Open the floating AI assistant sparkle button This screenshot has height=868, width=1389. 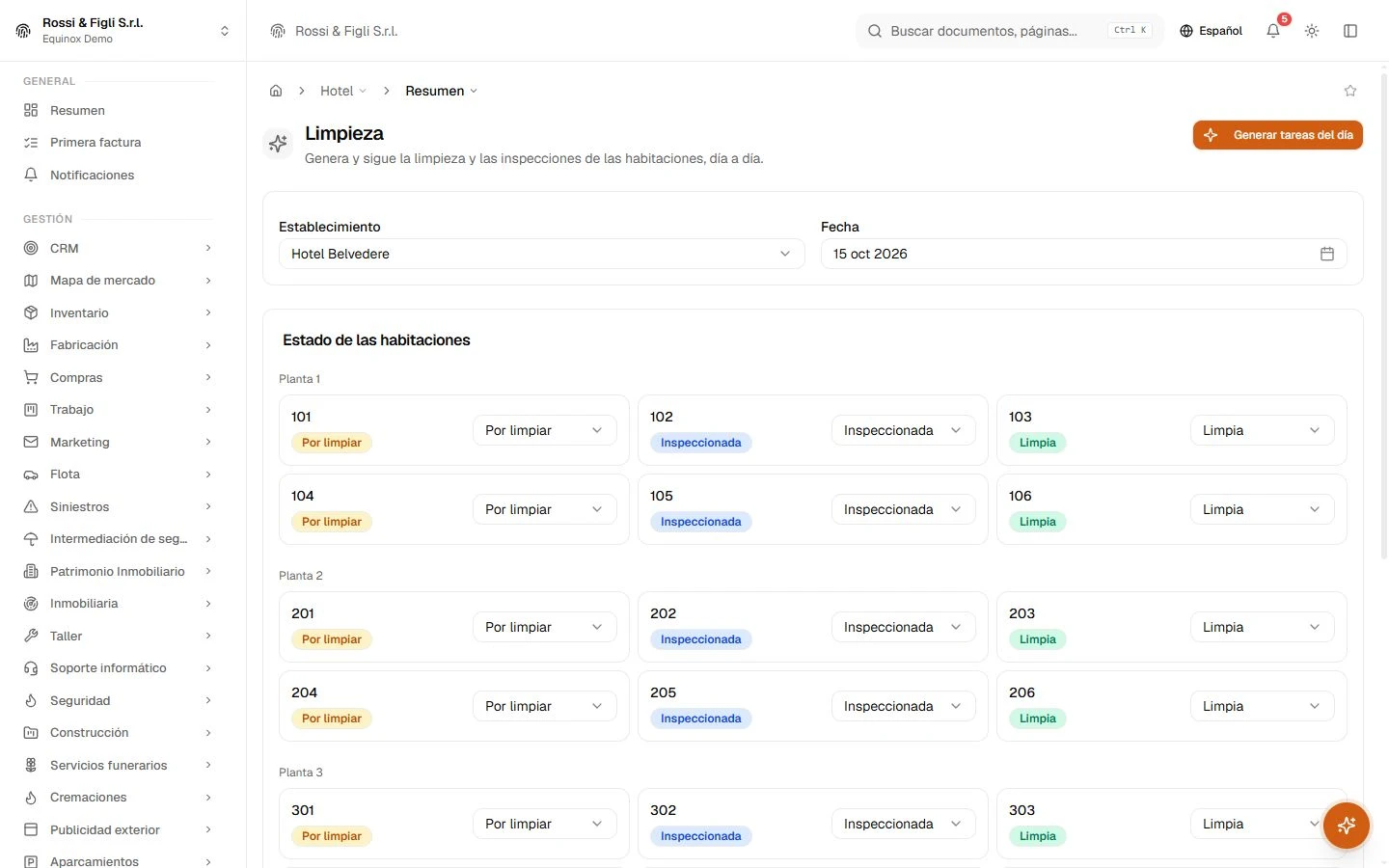(1347, 826)
